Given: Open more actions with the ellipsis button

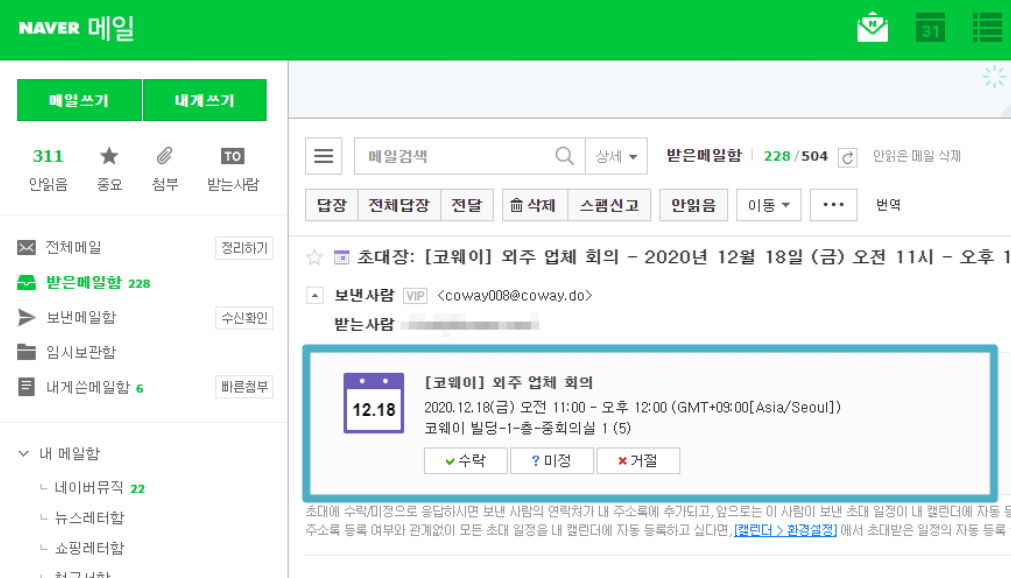Looking at the screenshot, I should (833, 205).
